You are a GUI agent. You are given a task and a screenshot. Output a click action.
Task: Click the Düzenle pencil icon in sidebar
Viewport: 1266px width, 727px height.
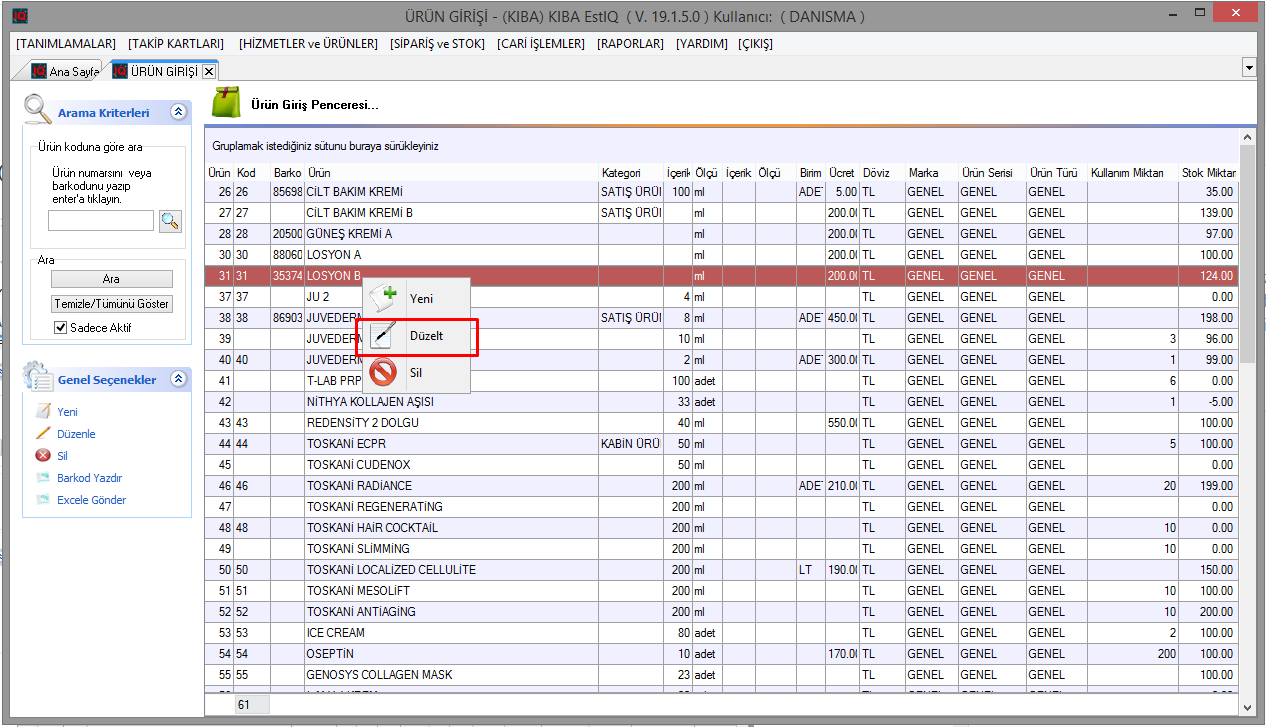click(x=43, y=434)
